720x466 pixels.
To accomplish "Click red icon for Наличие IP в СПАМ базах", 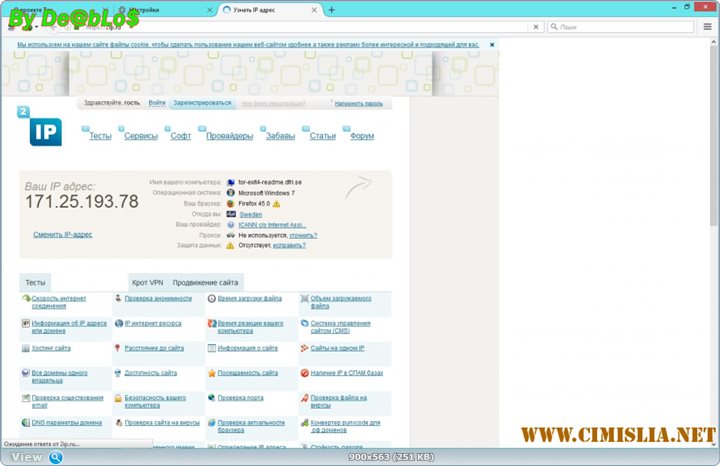I will (305, 373).
